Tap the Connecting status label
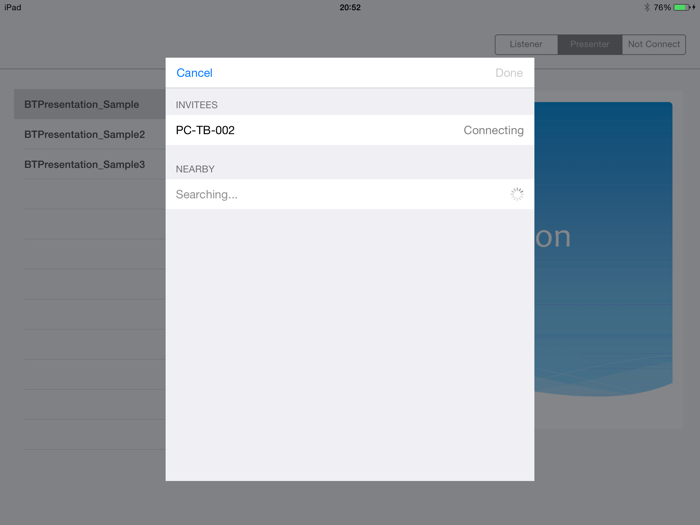Screen dimensions: 700x525 [493, 130]
